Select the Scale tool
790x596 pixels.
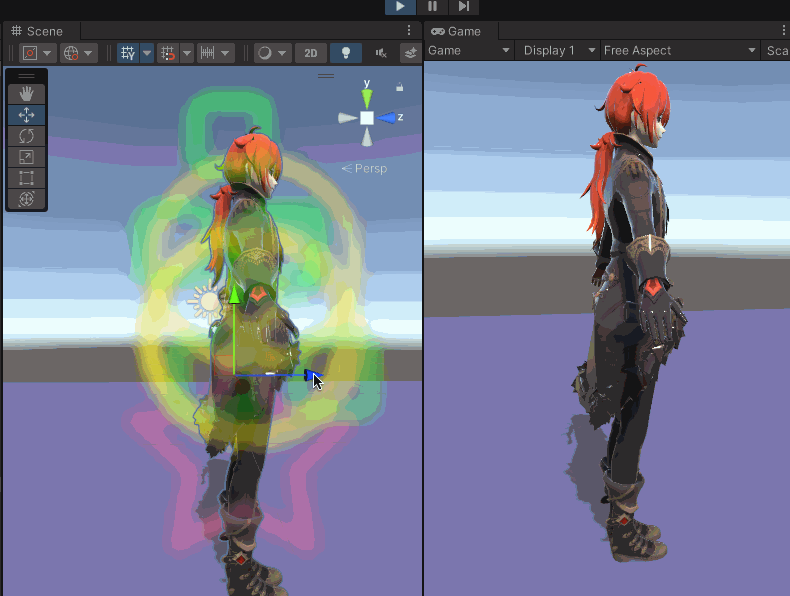click(x=27, y=157)
